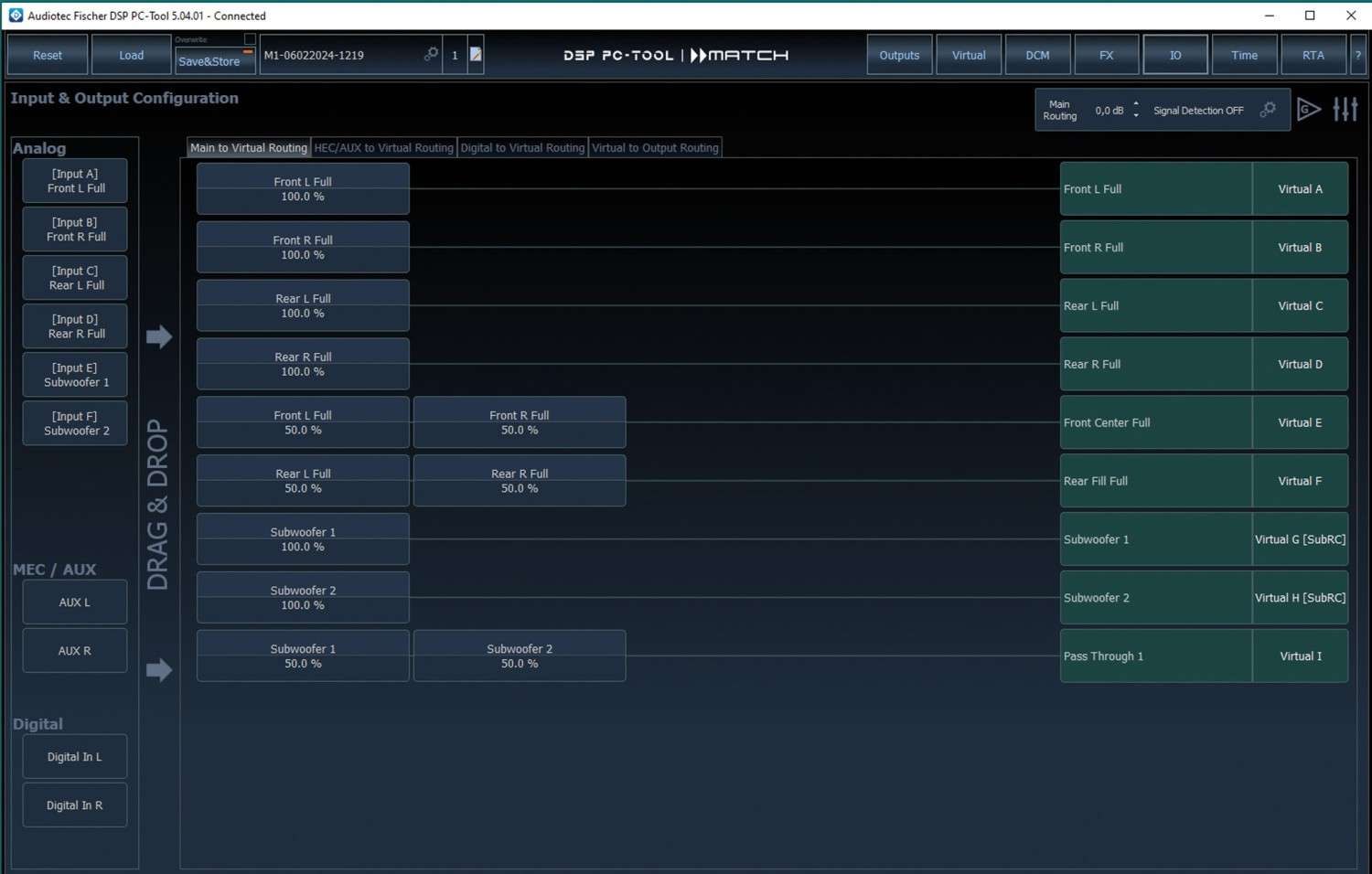Click Subwoofer 2 100.0 % routing block
This screenshot has height=874, width=1372.
click(x=303, y=598)
